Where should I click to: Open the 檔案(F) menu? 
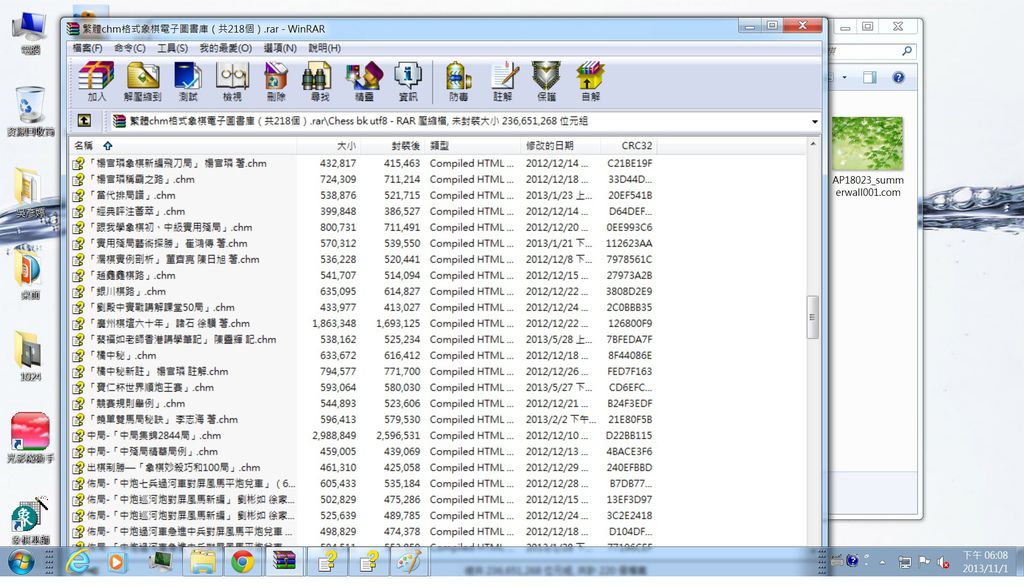click(88, 48)
